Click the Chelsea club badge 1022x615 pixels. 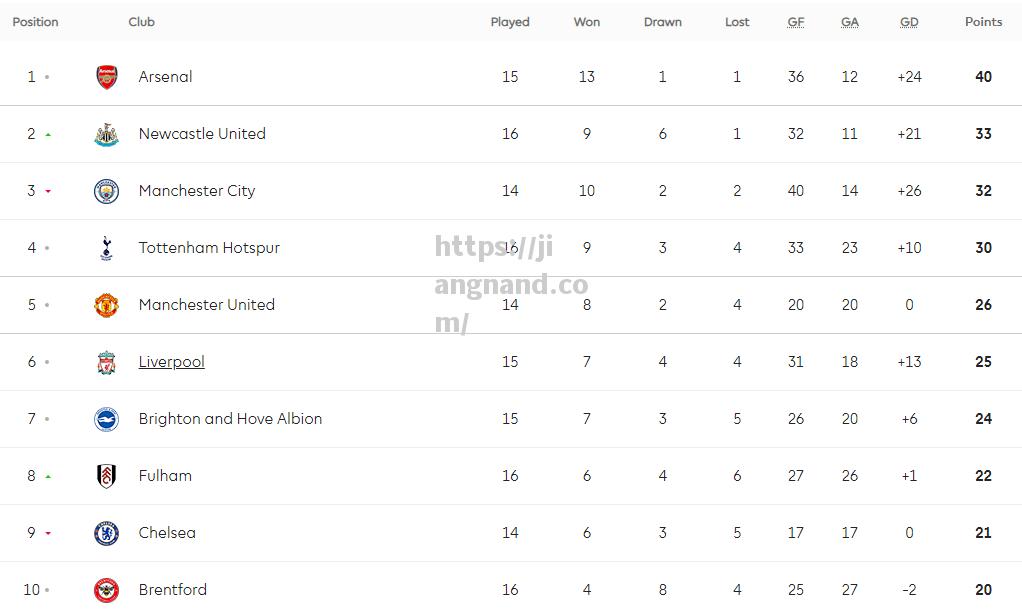106,533
